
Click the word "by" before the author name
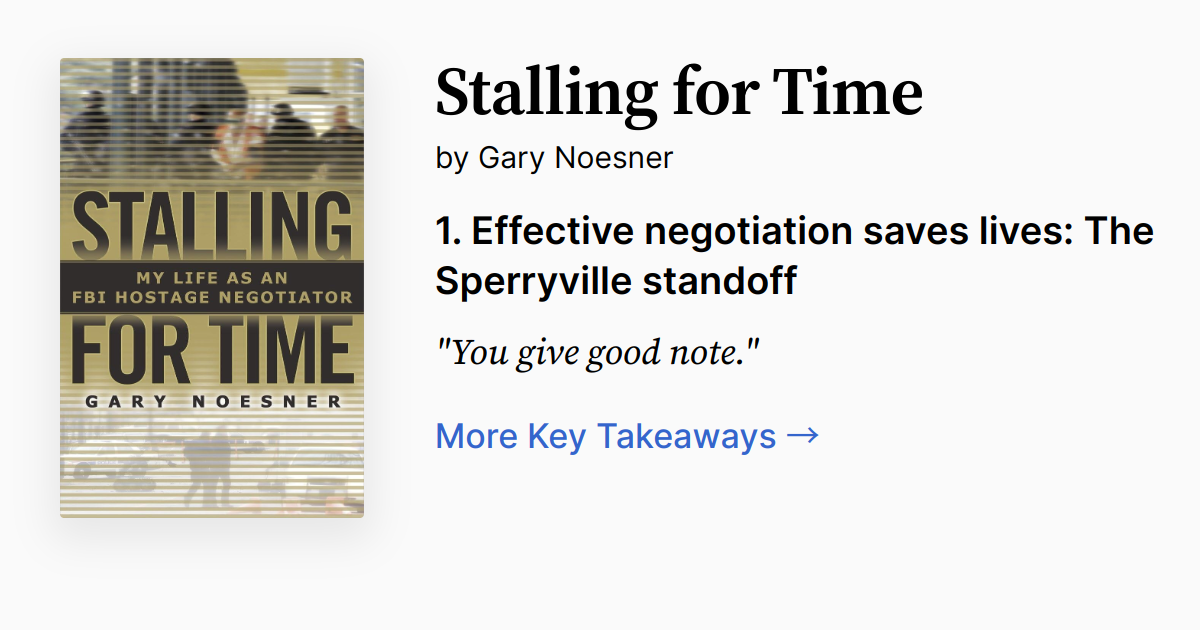[452, 159]
